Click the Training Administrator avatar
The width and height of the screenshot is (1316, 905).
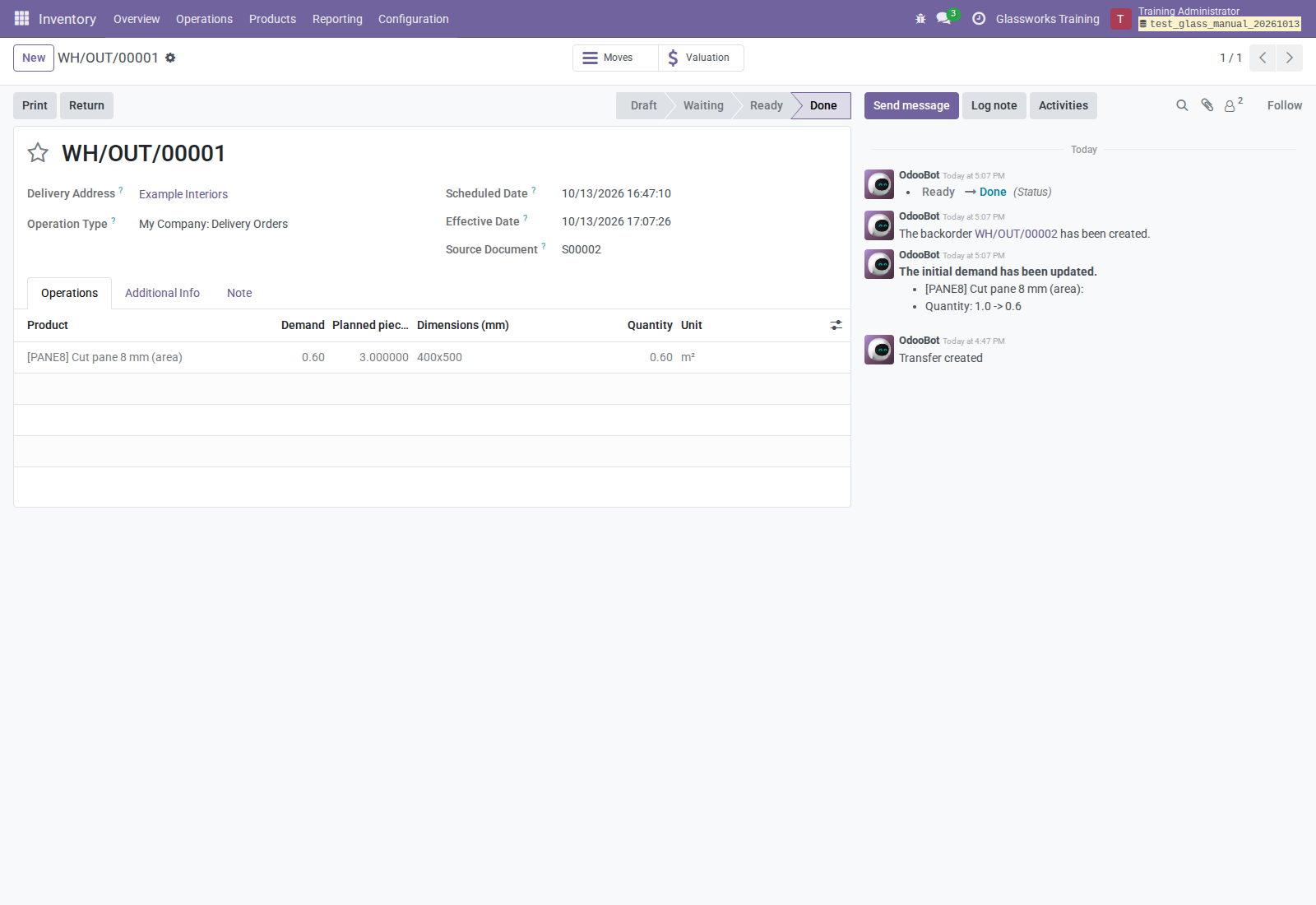pos(1120,19)
